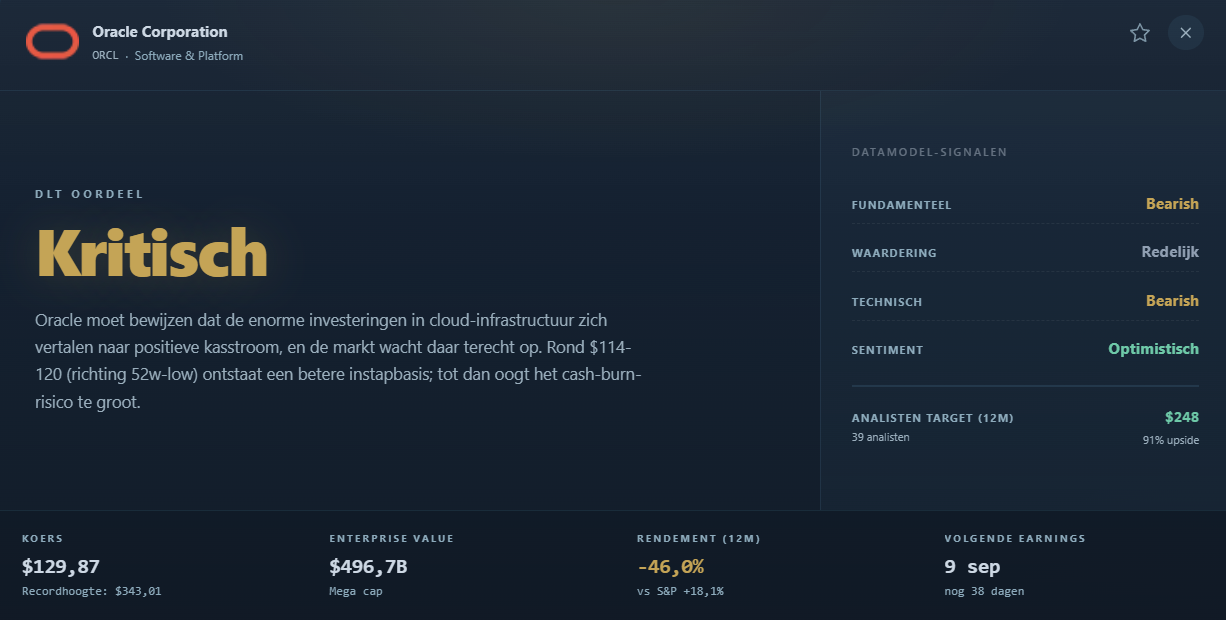The height and width of the screenshot is (620, 1226).
Task: Click the red Oracle logo icon
Action: pos(52,41)
